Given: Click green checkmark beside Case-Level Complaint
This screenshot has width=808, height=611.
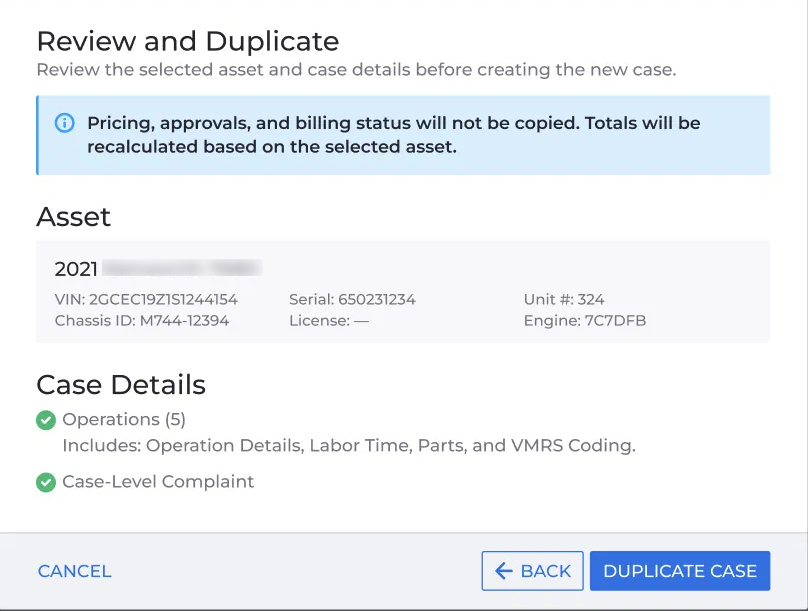Looking at the screenshot, I should 46,482.
